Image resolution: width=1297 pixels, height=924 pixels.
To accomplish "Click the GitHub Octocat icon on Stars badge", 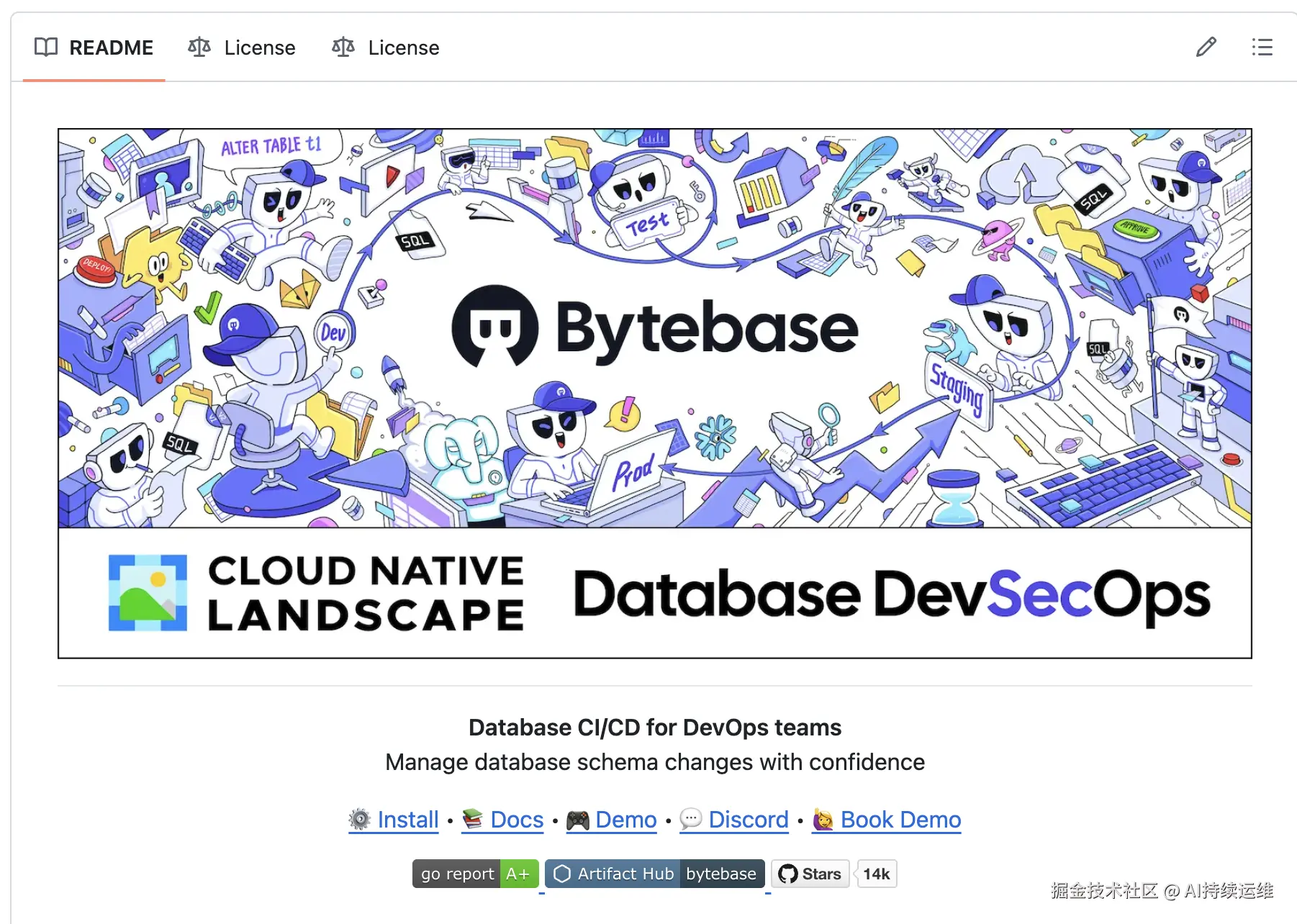I will pyautogui.click(x=790, y=874).
